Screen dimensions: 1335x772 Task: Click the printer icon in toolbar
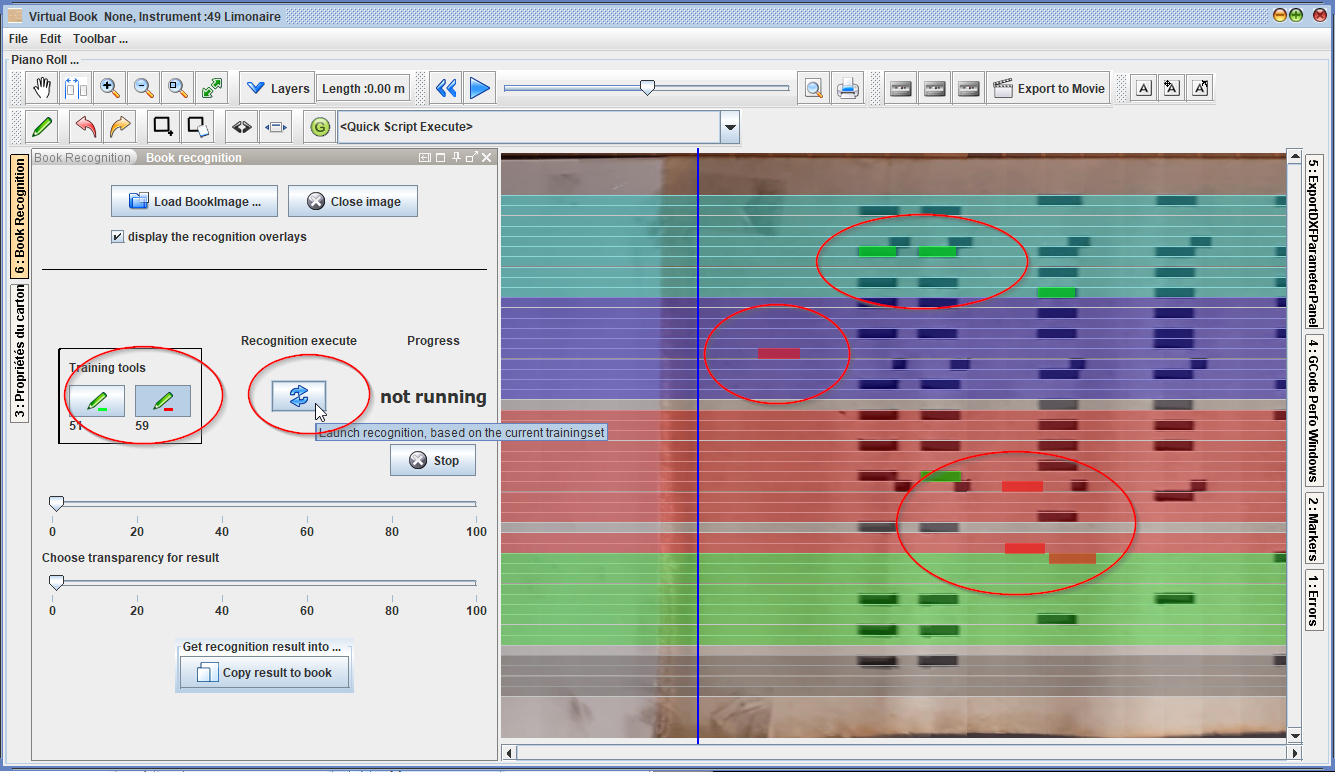(x=848, y=88)
